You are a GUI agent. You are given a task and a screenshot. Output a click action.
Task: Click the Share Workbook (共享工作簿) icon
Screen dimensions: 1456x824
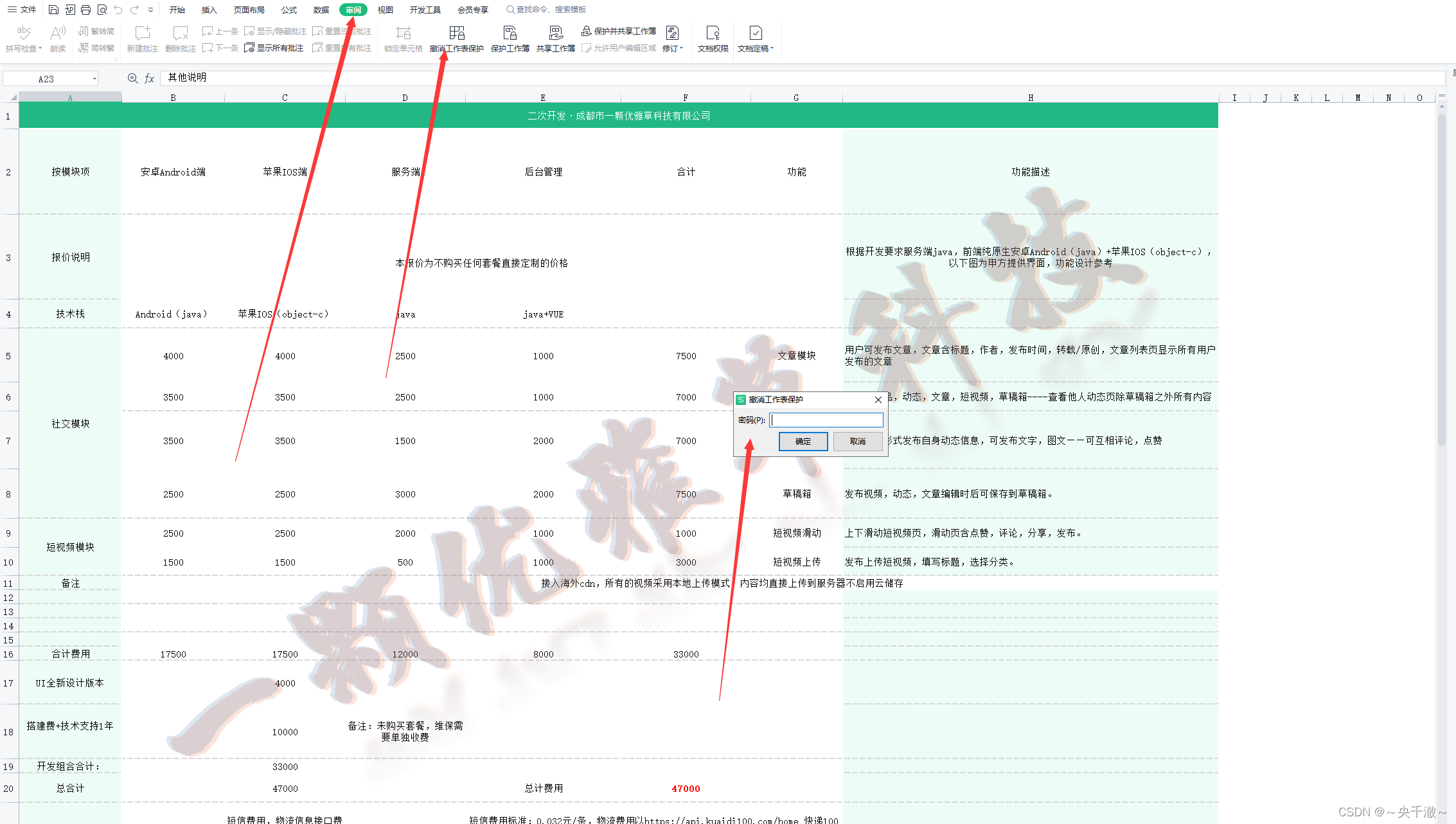coord(556,33)
